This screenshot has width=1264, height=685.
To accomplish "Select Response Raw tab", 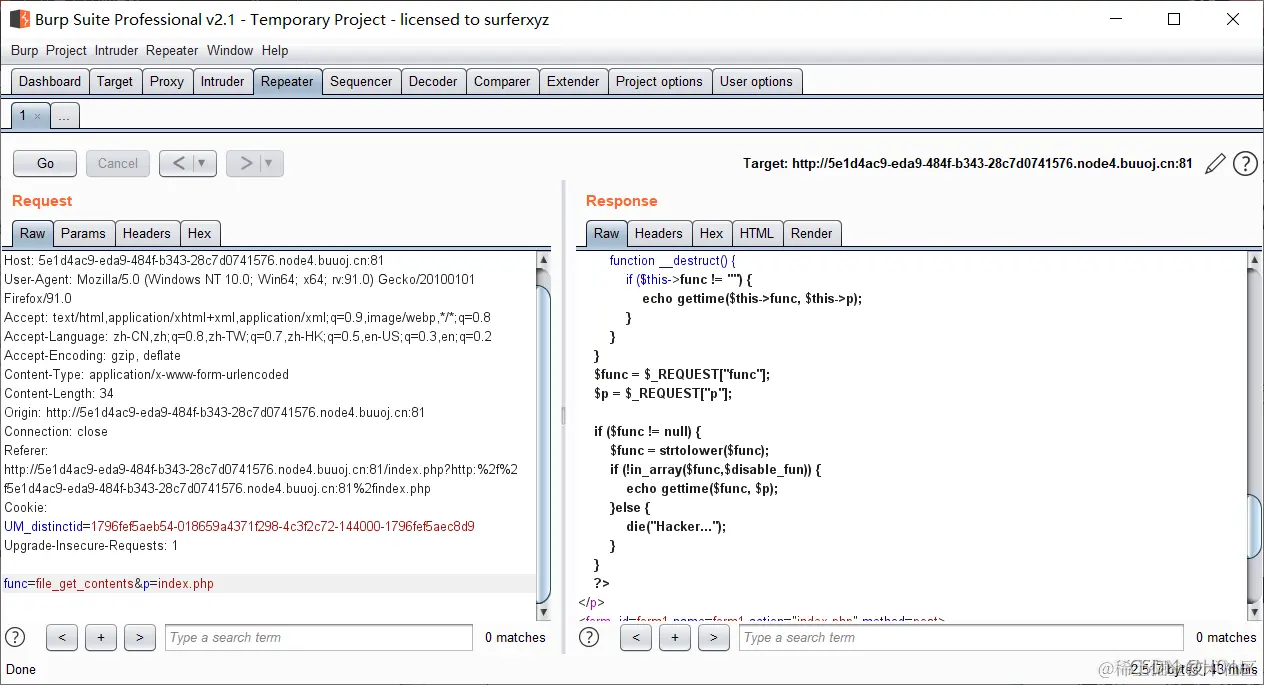I will click(x=607, y=233).
